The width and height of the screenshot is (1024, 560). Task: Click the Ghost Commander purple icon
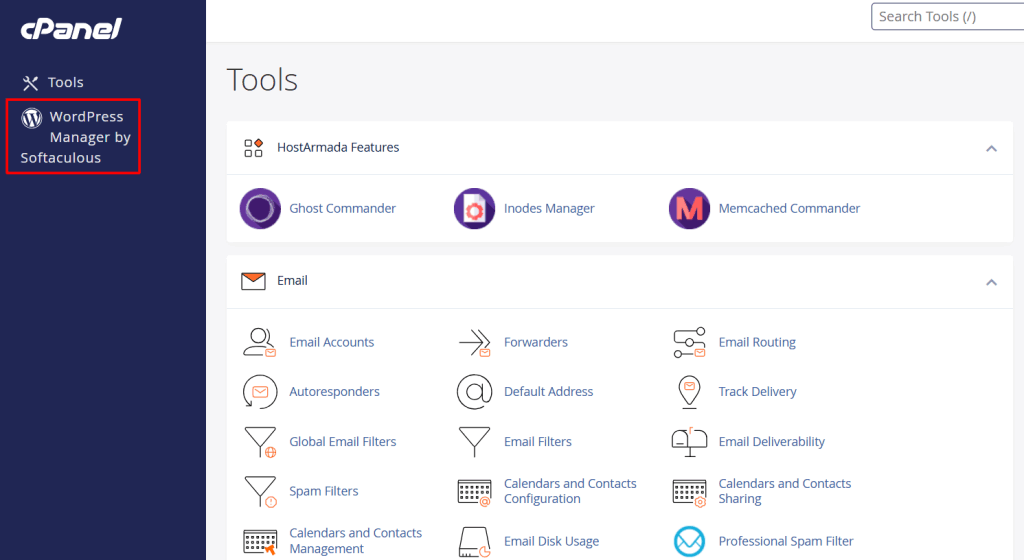click(x=261, y=209)
